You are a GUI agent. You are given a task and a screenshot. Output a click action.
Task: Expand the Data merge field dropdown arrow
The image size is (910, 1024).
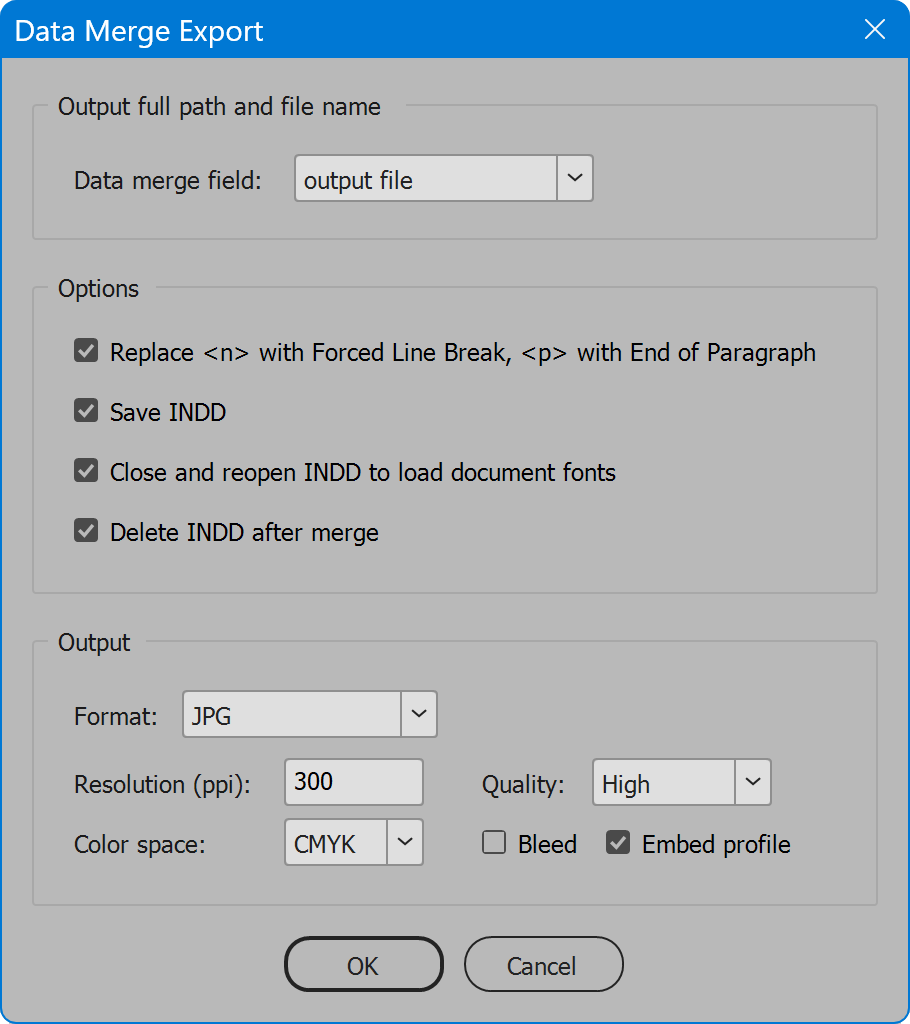coord(574,178)
